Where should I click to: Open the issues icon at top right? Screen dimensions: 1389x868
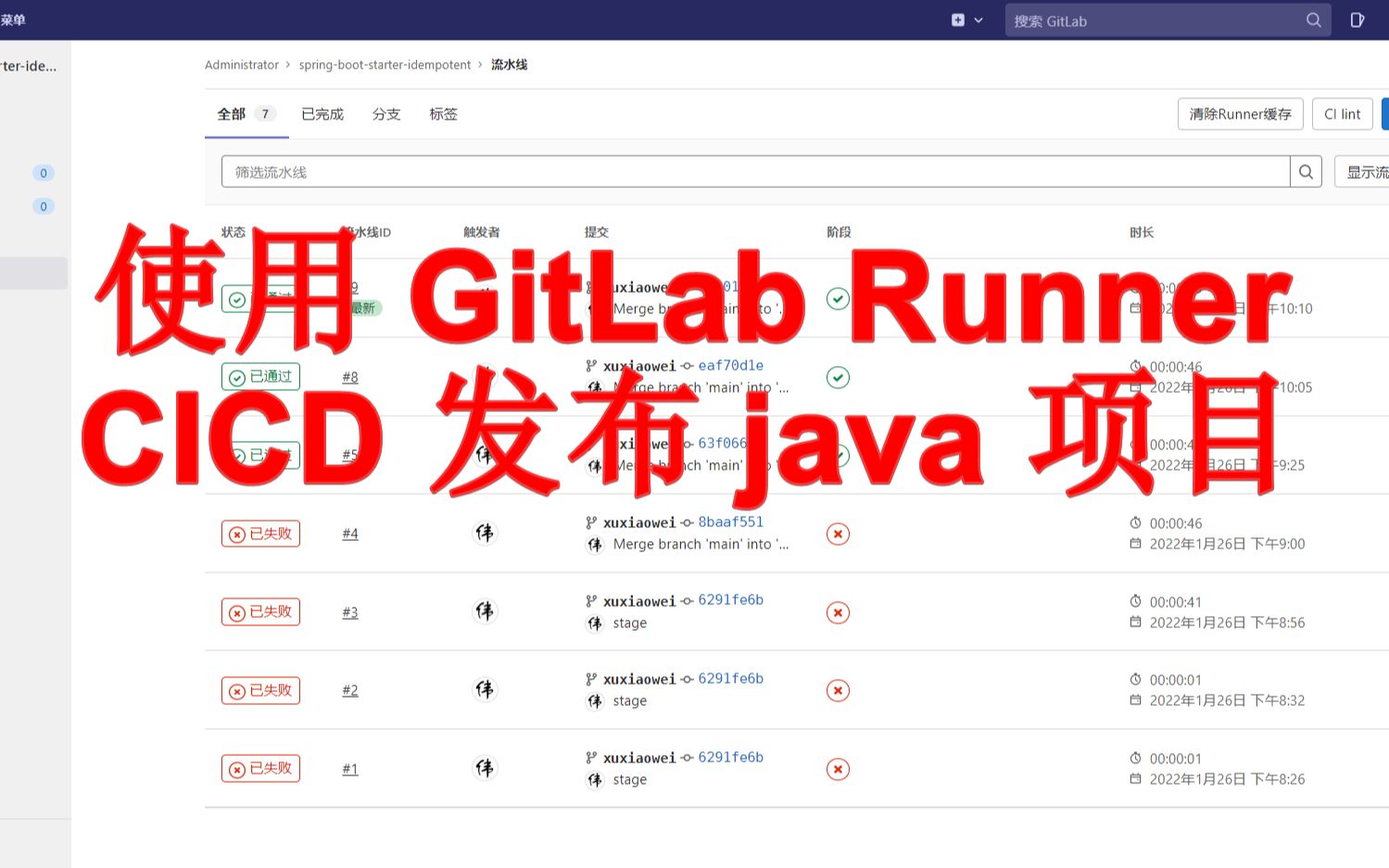coord(1357,19)
